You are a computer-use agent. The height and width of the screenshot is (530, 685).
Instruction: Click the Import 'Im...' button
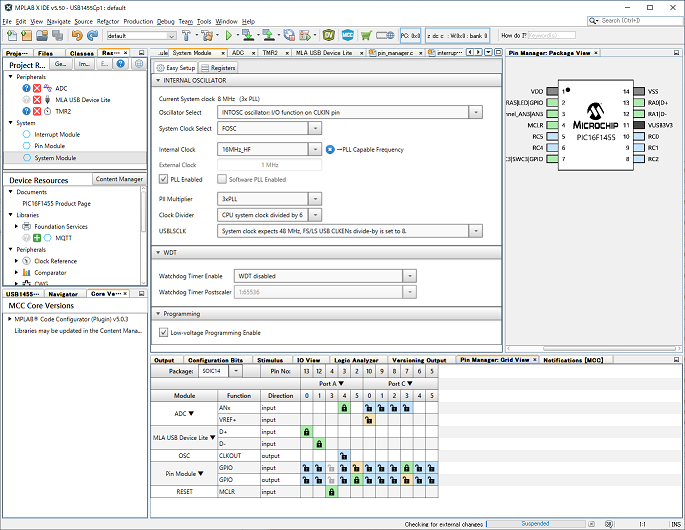point(84,64)
